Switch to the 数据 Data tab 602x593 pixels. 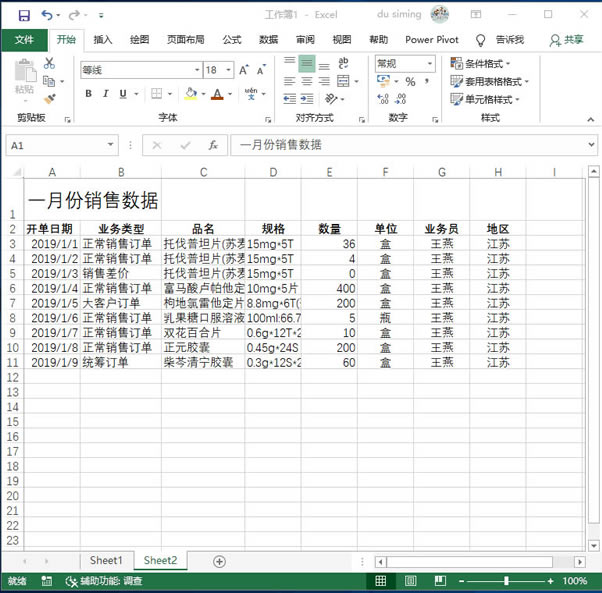pyautogui.click(x=268, y=40)
